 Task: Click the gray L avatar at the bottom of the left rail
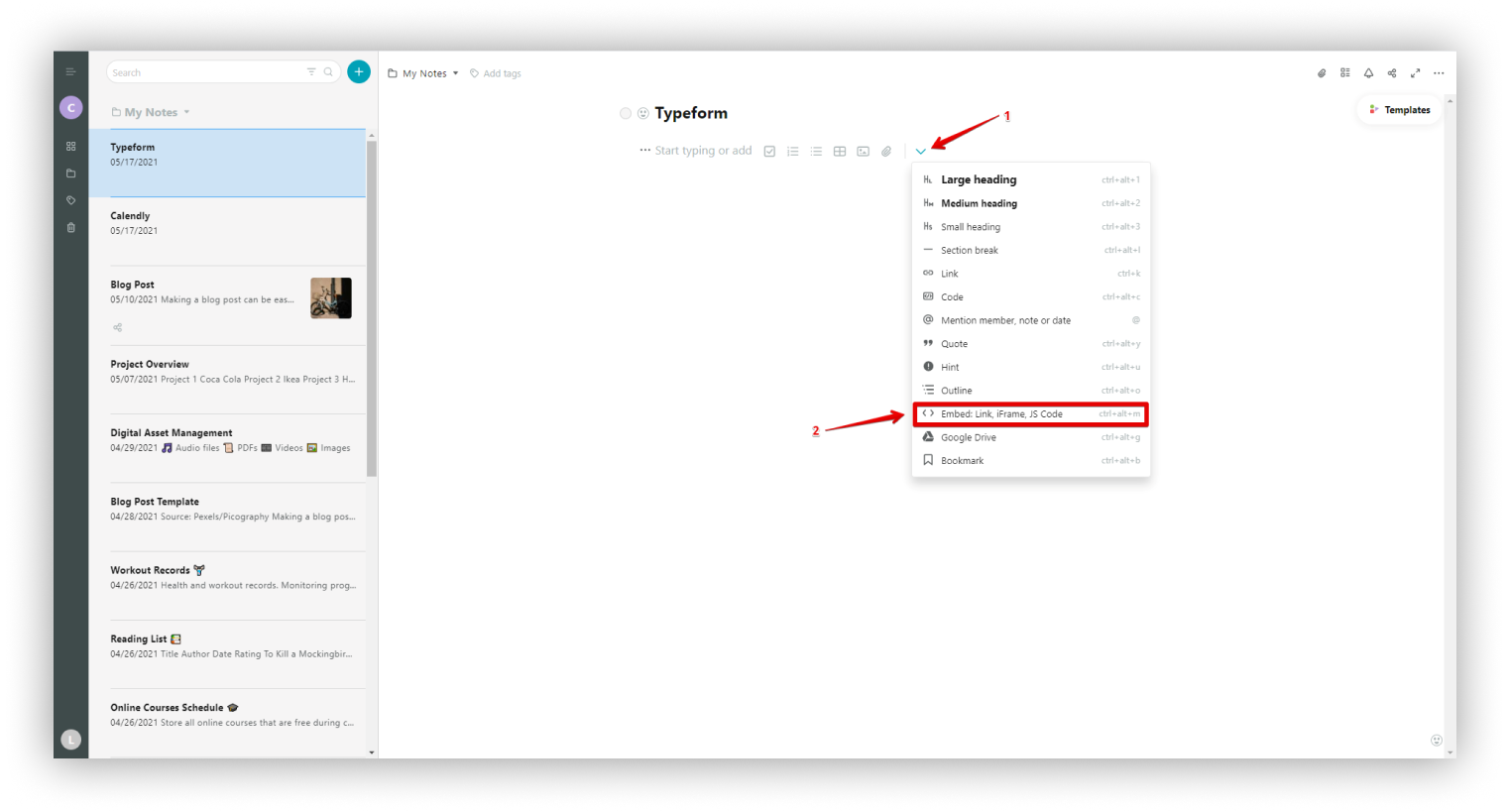coord(70,739)
